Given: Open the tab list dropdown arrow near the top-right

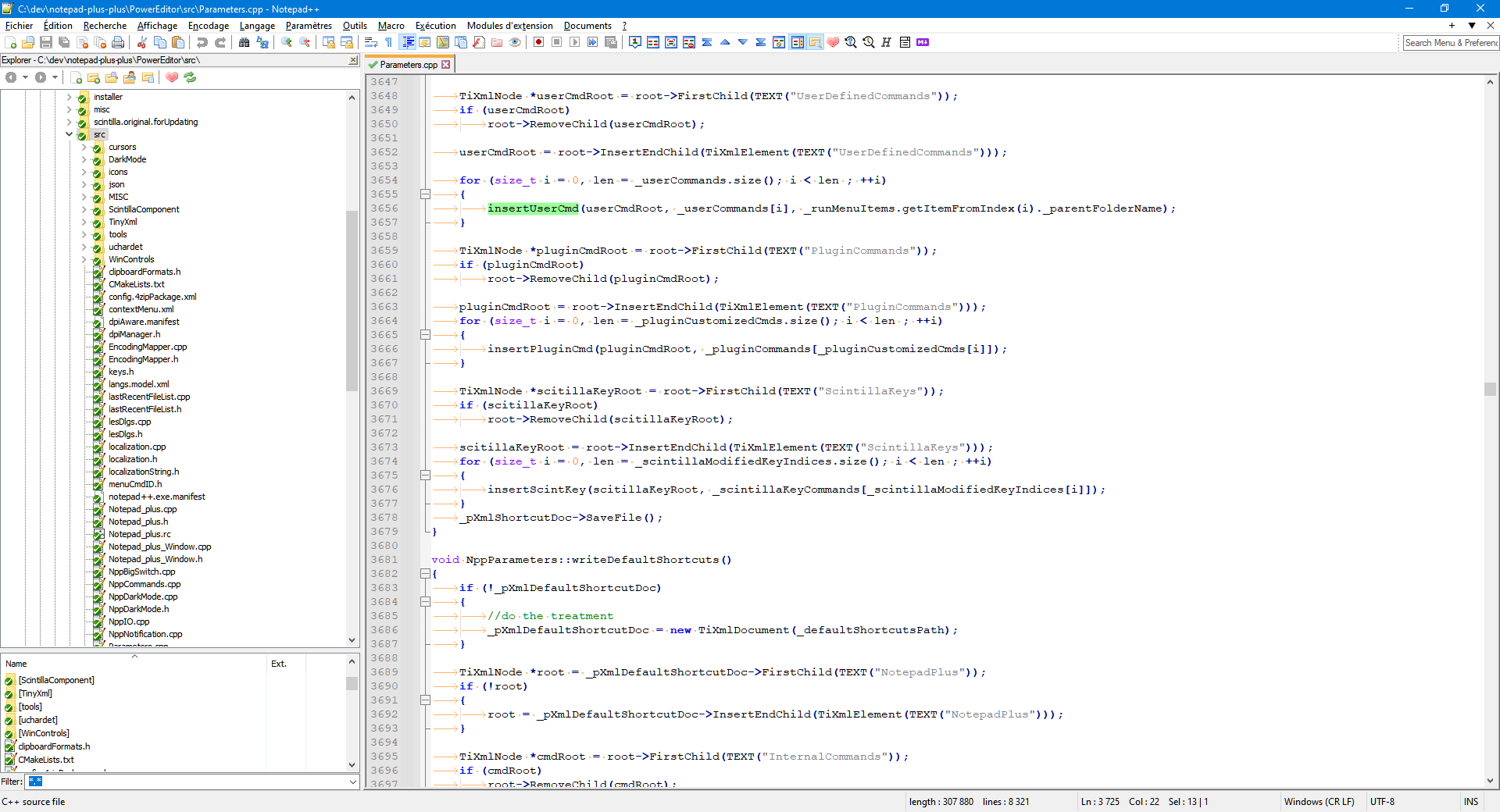Looking at the screenshot, I should 1472,26.
